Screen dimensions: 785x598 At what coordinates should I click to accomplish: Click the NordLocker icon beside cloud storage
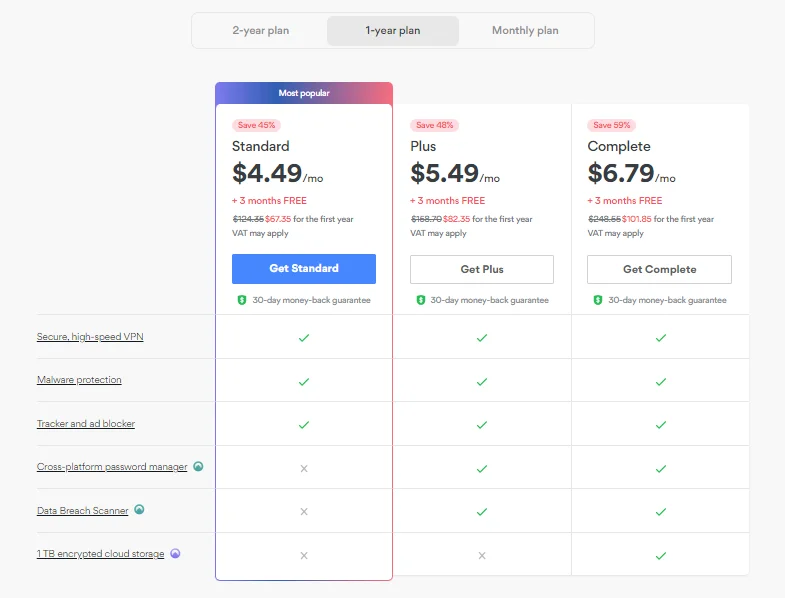tap(175, 553)
